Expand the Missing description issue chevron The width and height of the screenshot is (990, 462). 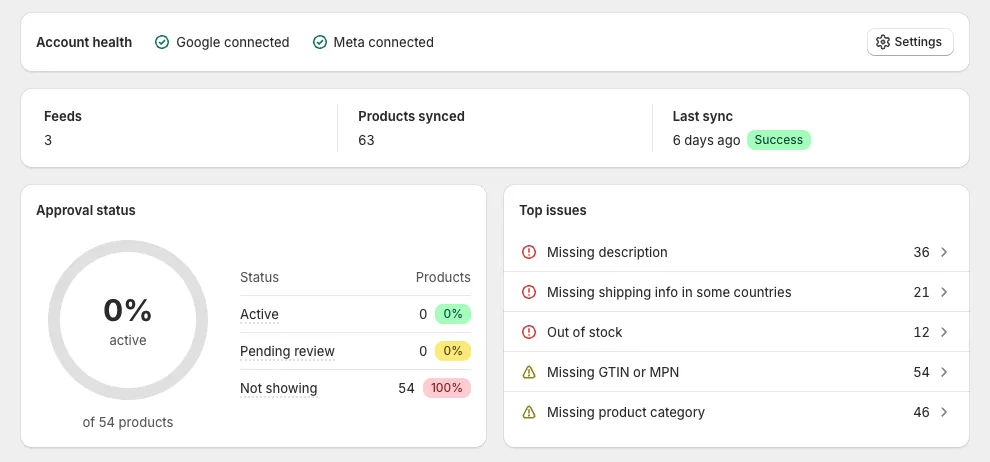(945, 252)
